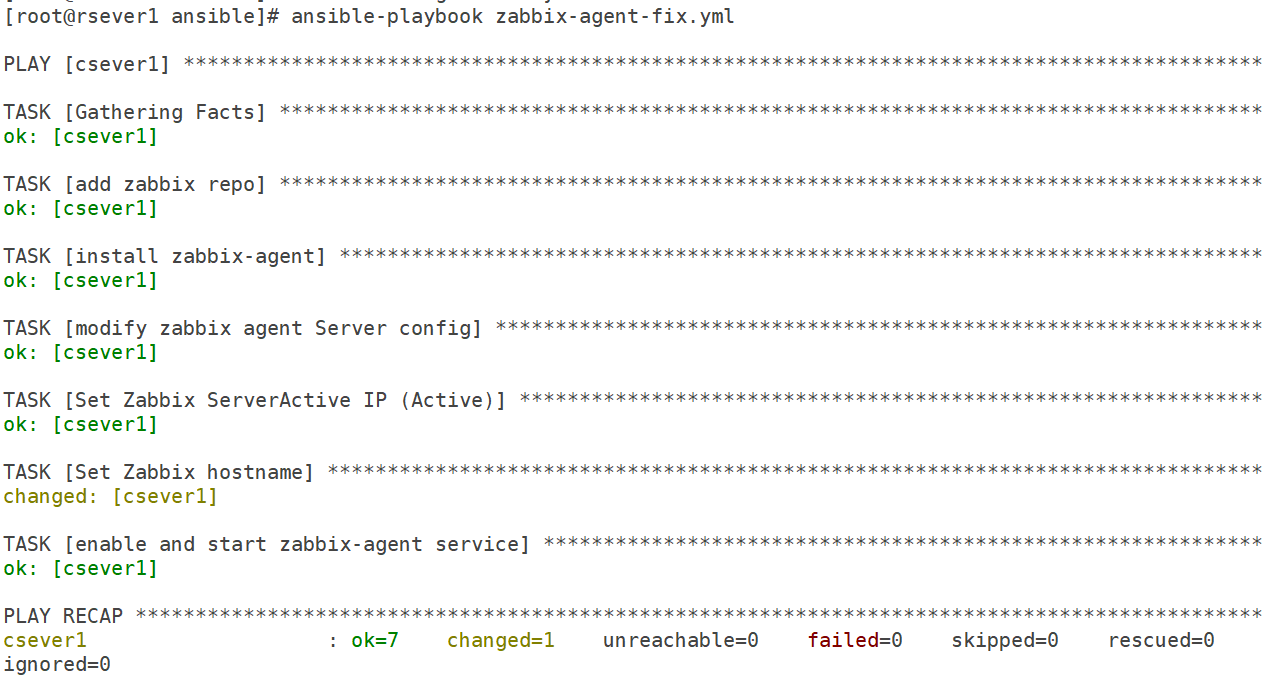Select TASK [Set Zabbix hostname] line
The height and width of the screenshot is (684, 1262).
click(x=632, y=473)
